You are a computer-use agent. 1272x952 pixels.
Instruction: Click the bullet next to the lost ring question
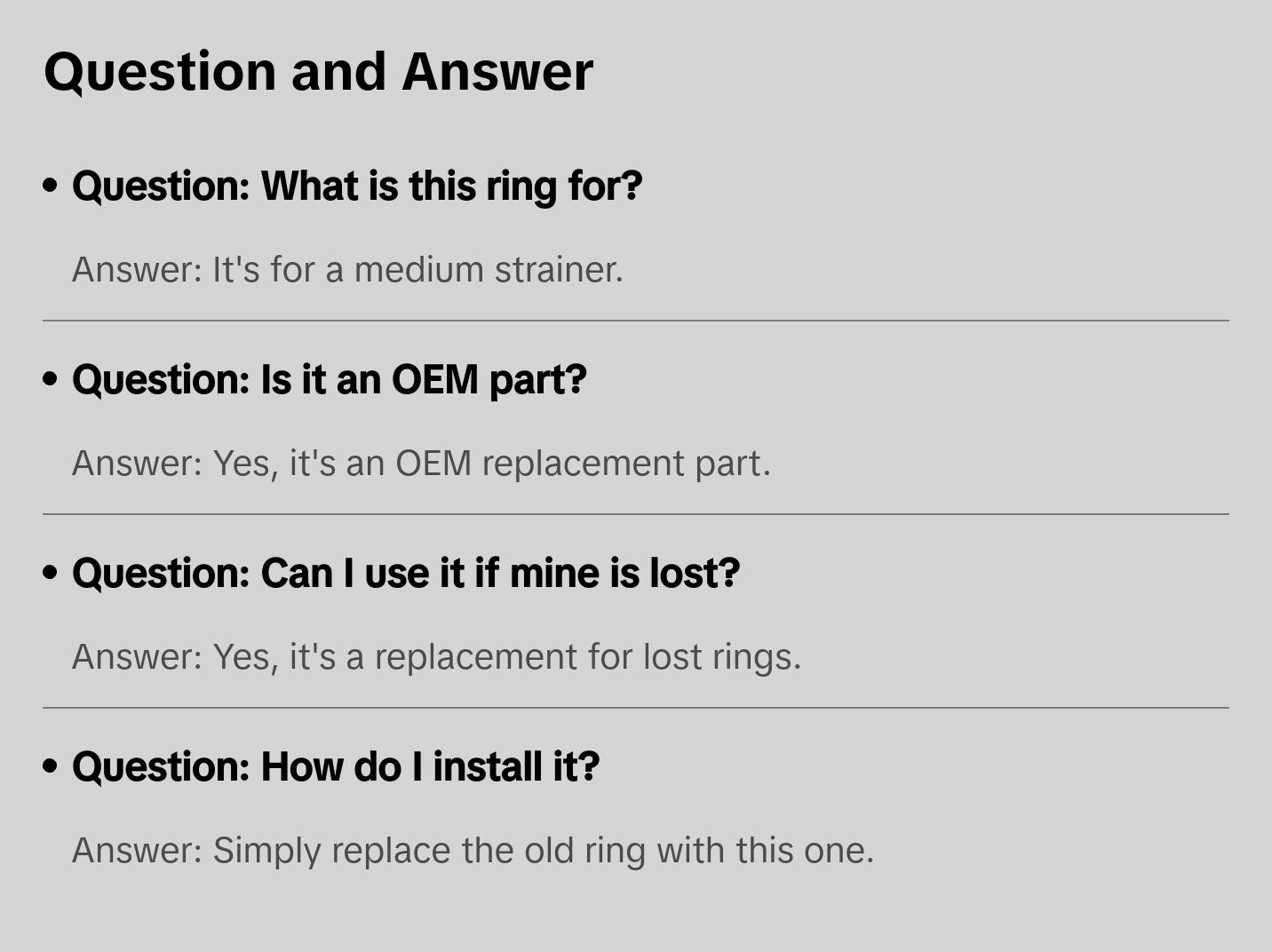pyautogui.click(x=51, y=573)
